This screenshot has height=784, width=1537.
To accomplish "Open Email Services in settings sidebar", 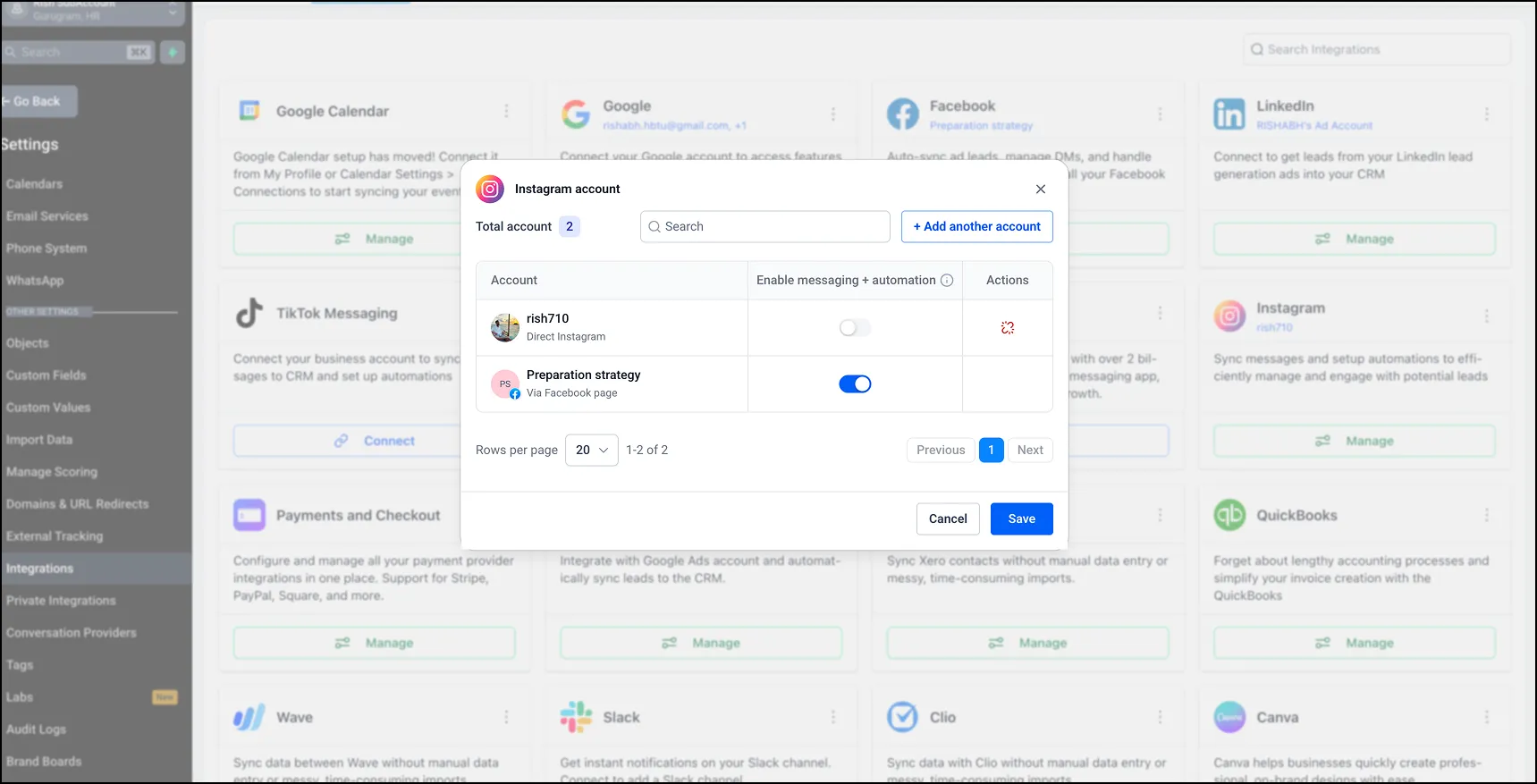I will pos(46,216).
